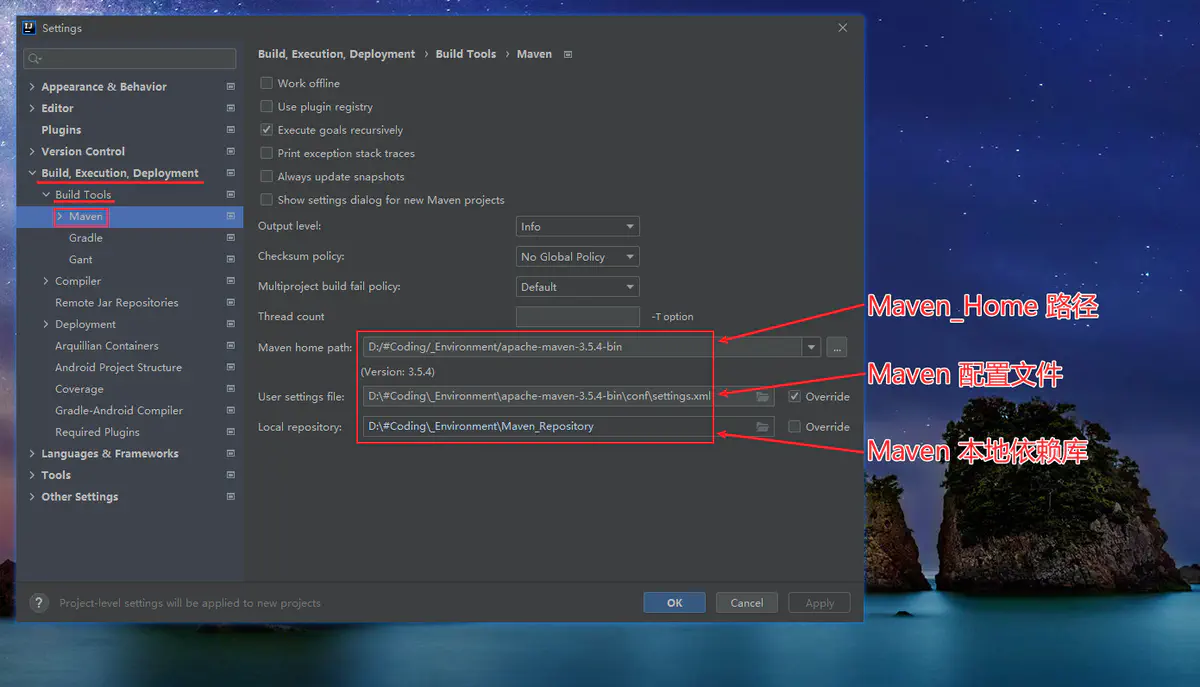Collapse the Build Tools node
Screen dimensions: 1200x687
pyautogui.click(x=46, y=195)
